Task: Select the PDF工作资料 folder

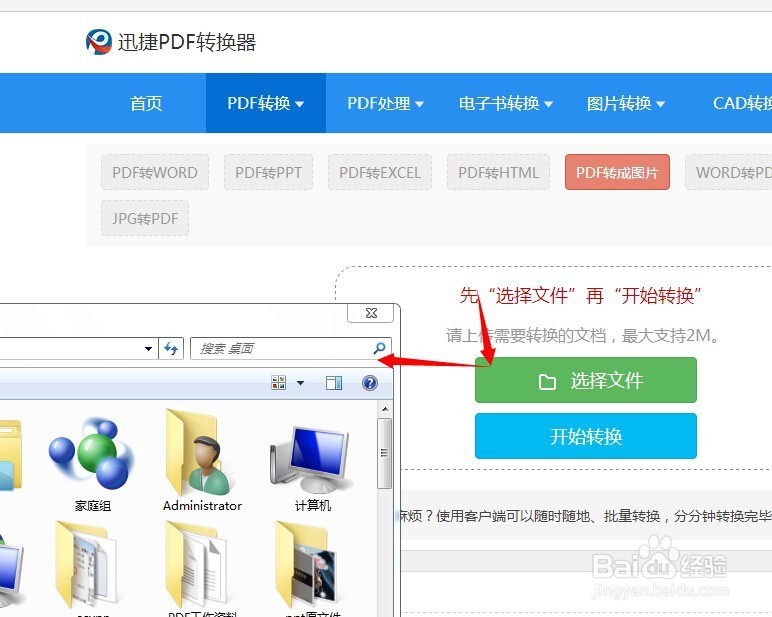Action: pos(197,566)
